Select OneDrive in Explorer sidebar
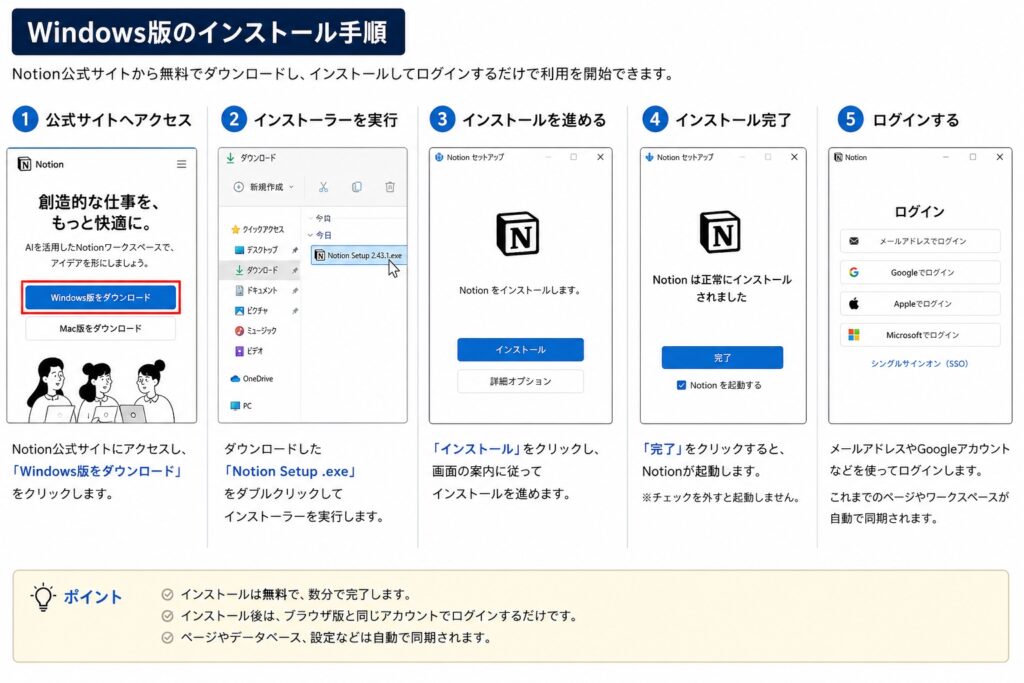Viewport: 1024px width, 683px height. coord(251,379)
